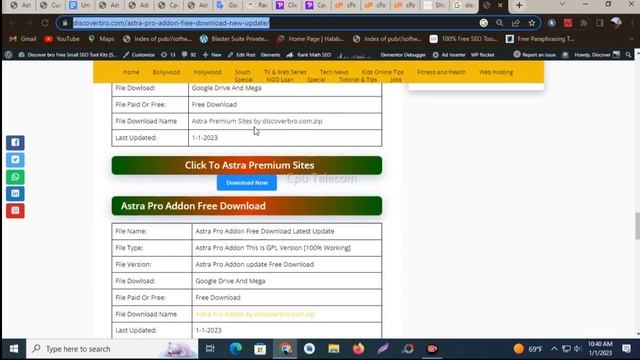This screenshot has width=640, height=360.
Task: Open the Hollywood menu item
Action: (x=207, y=72)
